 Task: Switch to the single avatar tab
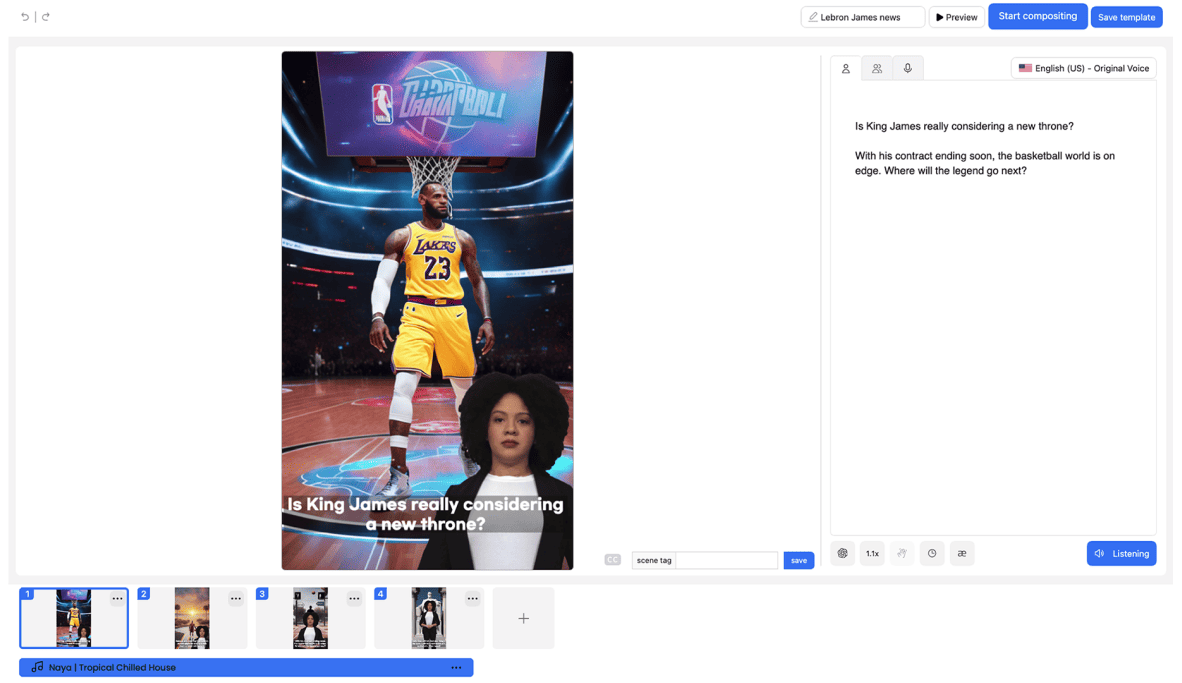pyautogui.click(x=846, y=69)
